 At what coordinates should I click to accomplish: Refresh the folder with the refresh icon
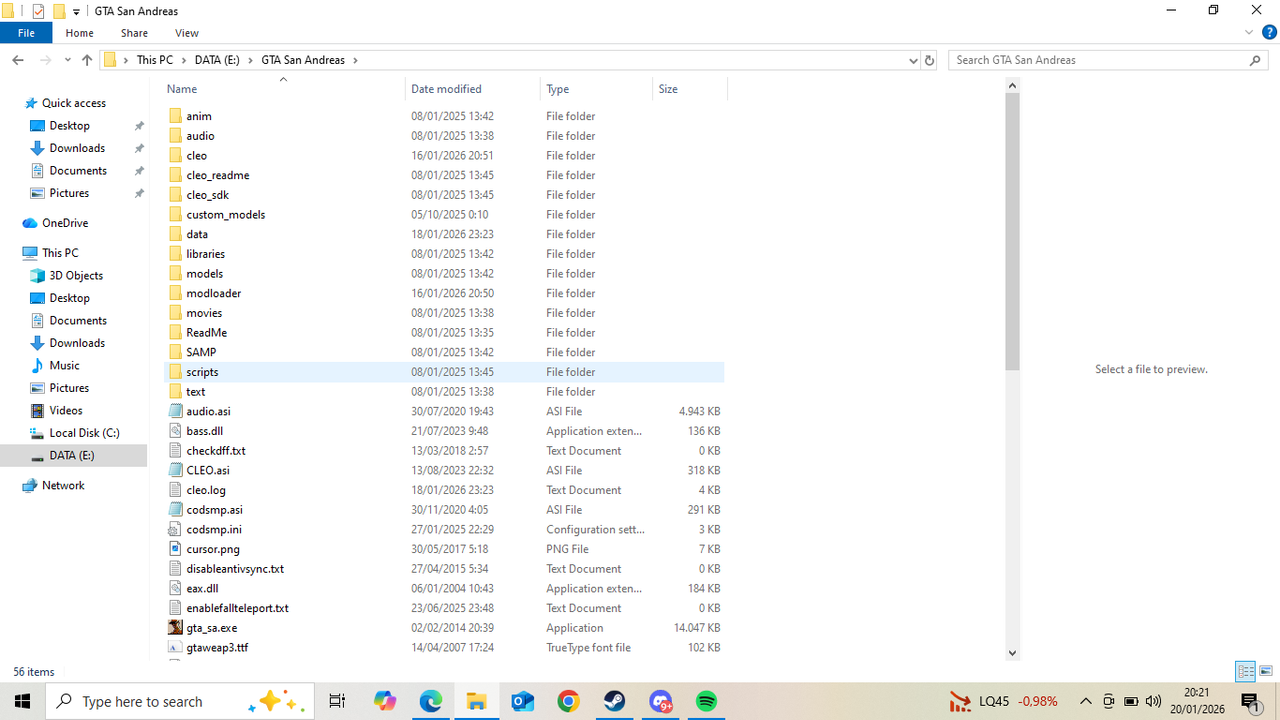pyautogui.click(x=929, y=60)
